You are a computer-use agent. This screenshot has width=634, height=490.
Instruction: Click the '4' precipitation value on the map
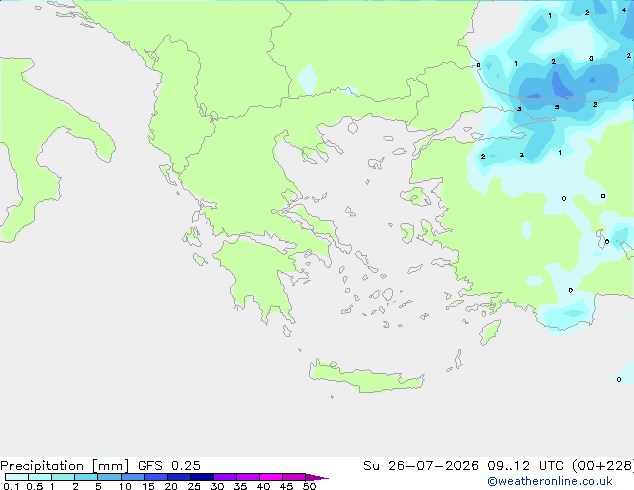click(624, 10)
